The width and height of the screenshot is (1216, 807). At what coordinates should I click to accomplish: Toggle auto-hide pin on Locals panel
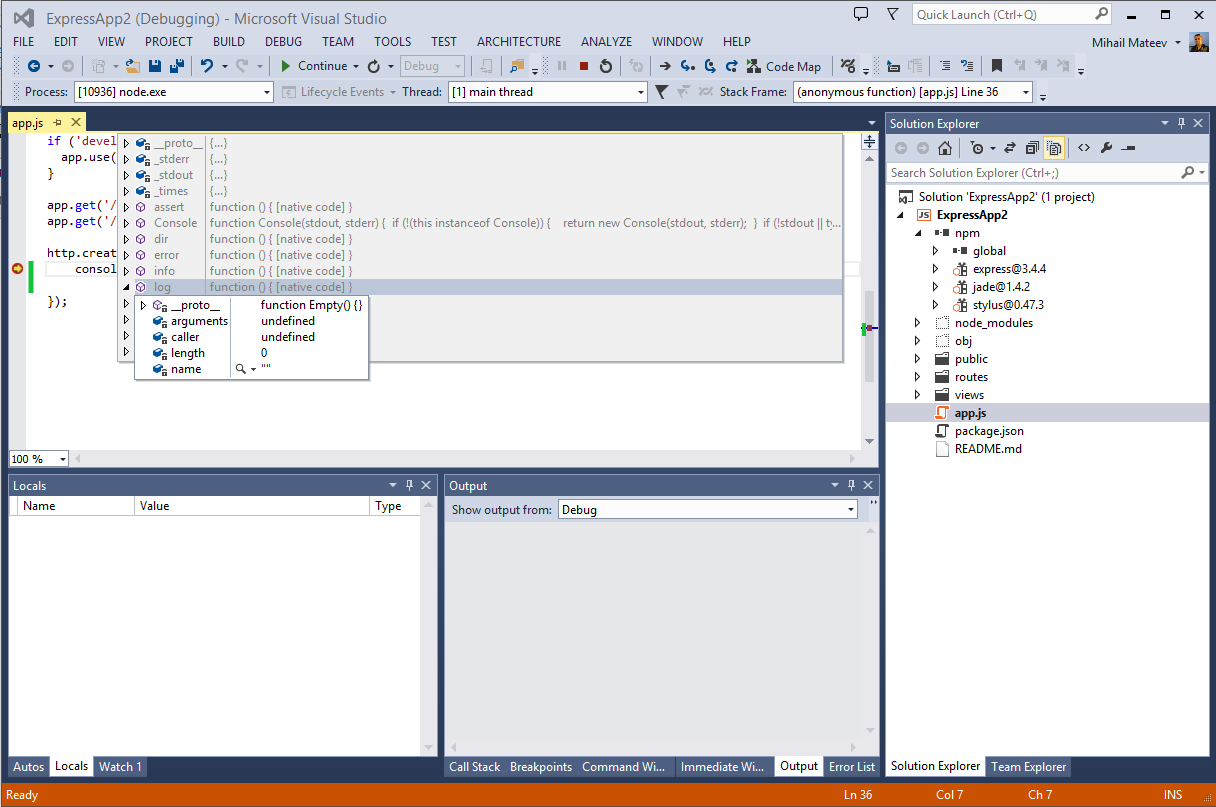(x=409, y=485)
